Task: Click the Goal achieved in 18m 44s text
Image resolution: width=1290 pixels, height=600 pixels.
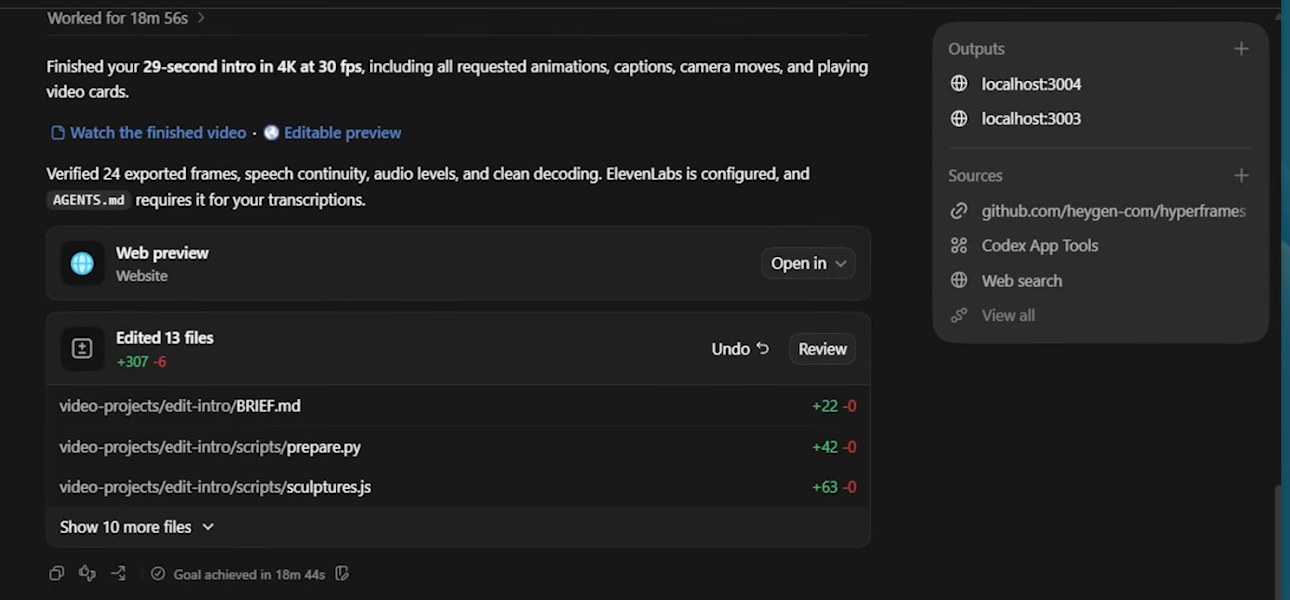Action: point(249,575)
